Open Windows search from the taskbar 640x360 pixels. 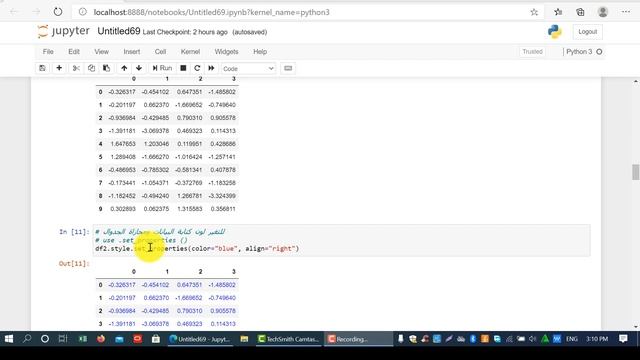27,339
